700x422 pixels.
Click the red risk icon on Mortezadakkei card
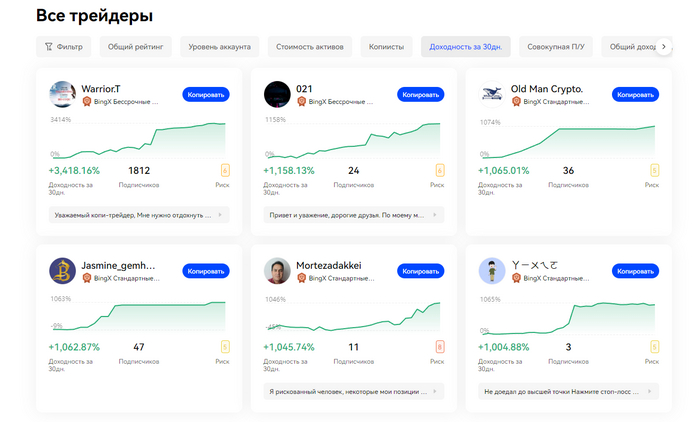pyautogui.click(x=439, y=347)
